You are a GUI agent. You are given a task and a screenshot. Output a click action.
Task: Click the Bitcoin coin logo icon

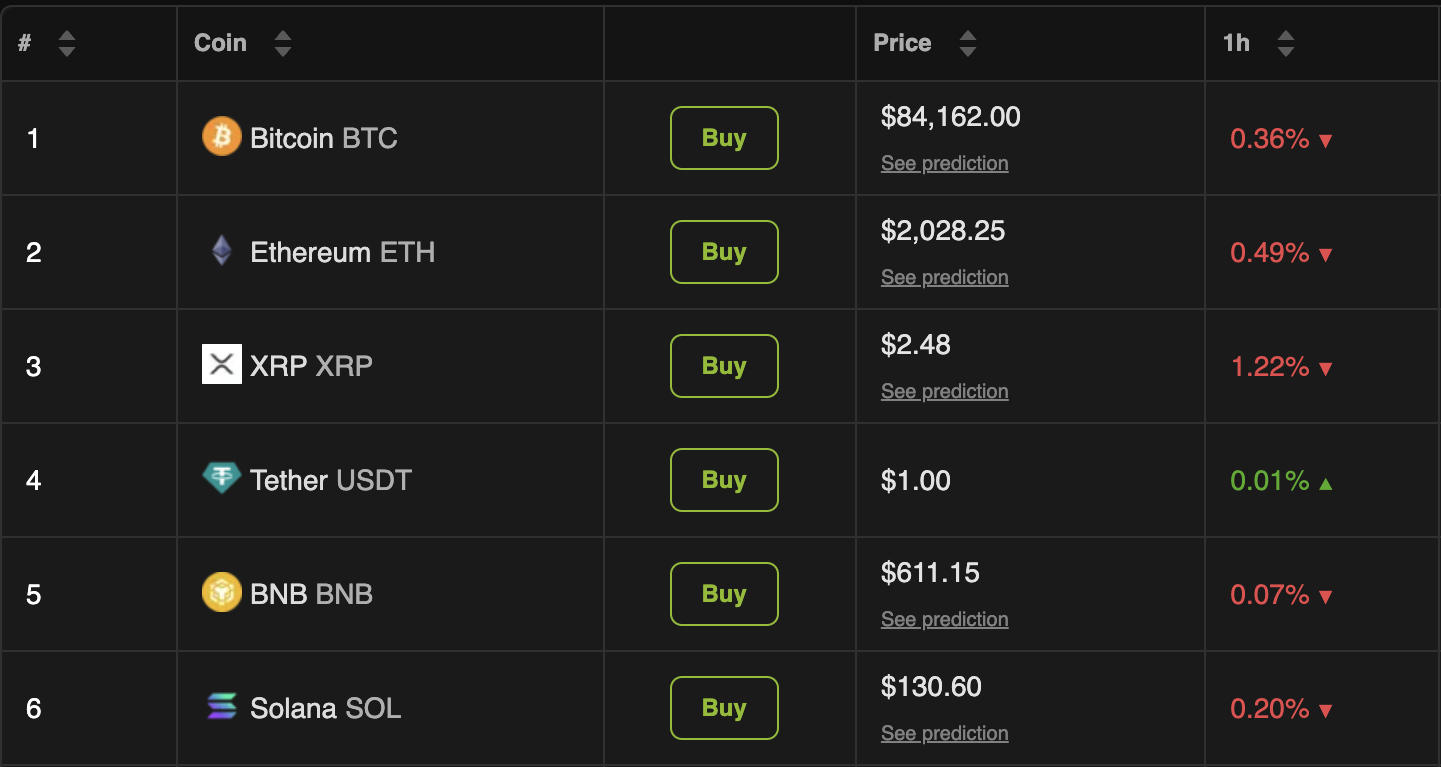[221, 137]
